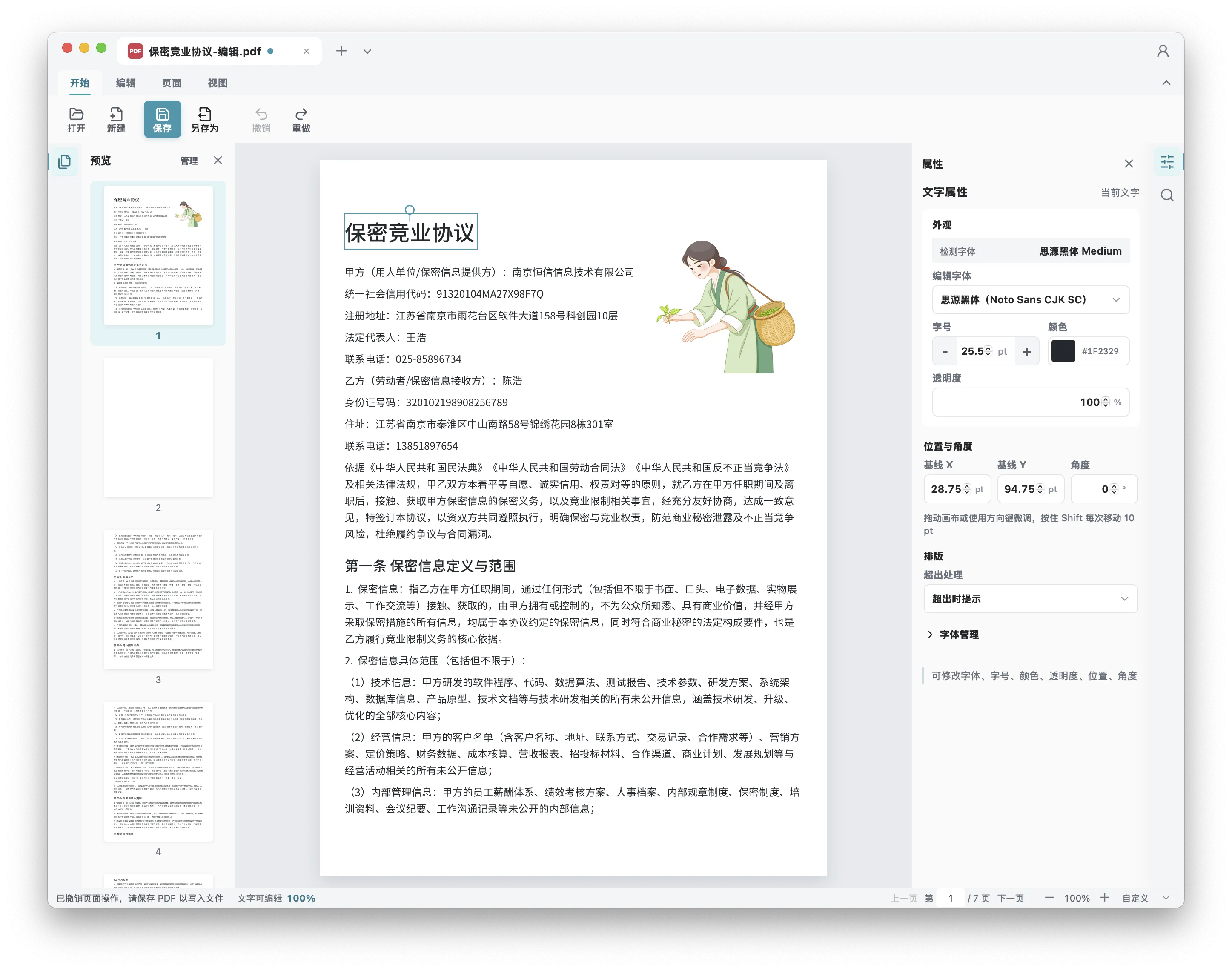Click the Open file (打开) icon
Screen dimensions: 1232x971
coord(76,119)
